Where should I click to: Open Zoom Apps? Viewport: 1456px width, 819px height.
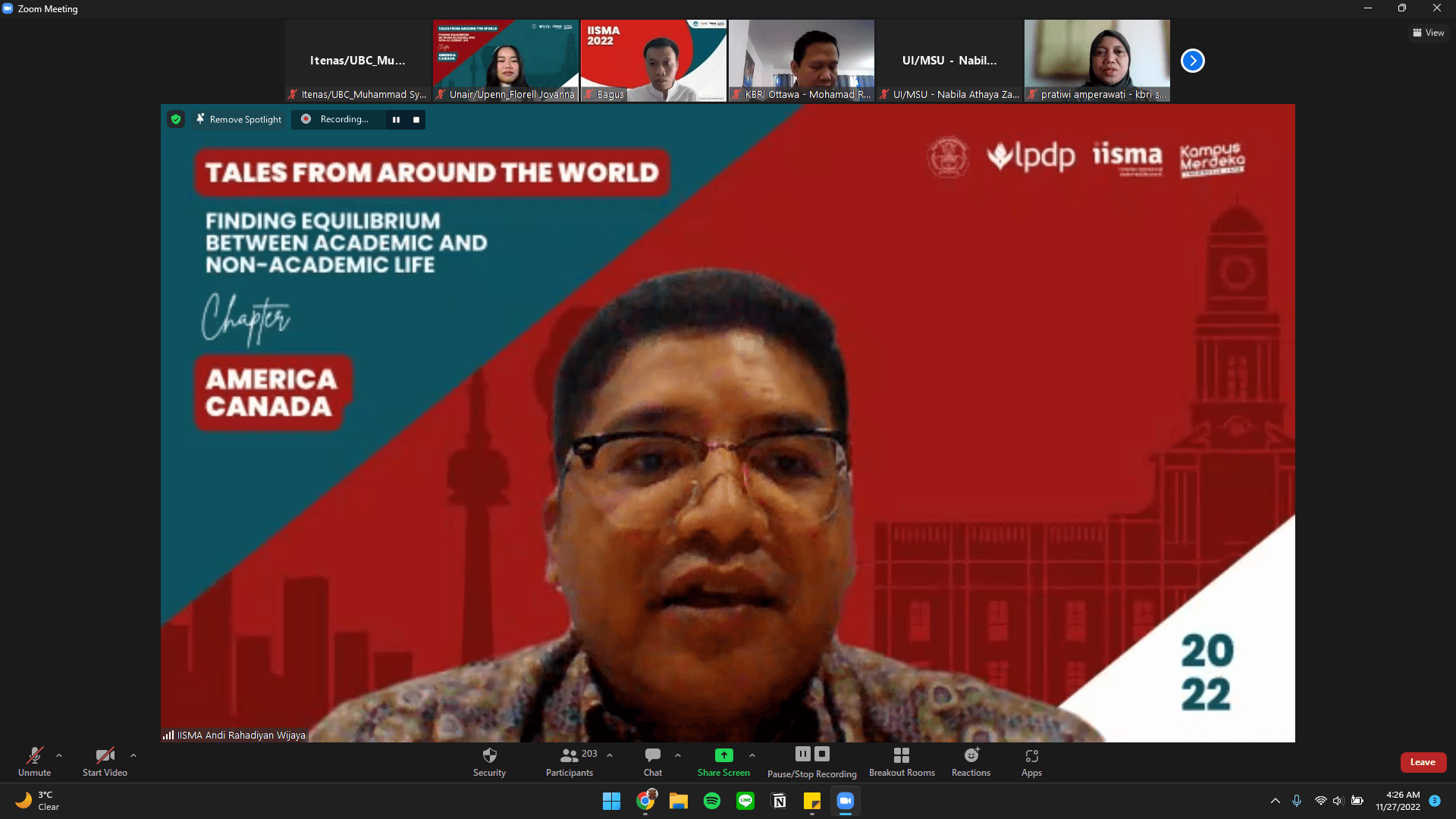click(1031, 762)
